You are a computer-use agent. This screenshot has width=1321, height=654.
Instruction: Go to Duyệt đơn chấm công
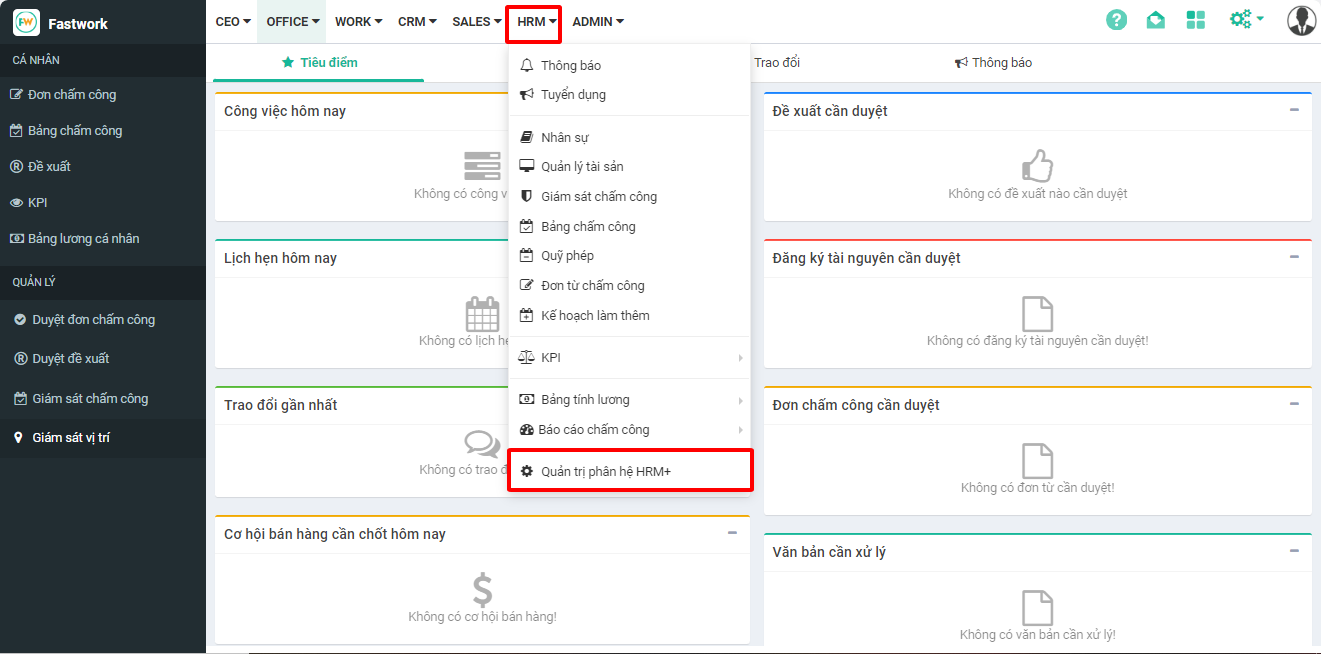pyautogui.click(x=93, y=320)
